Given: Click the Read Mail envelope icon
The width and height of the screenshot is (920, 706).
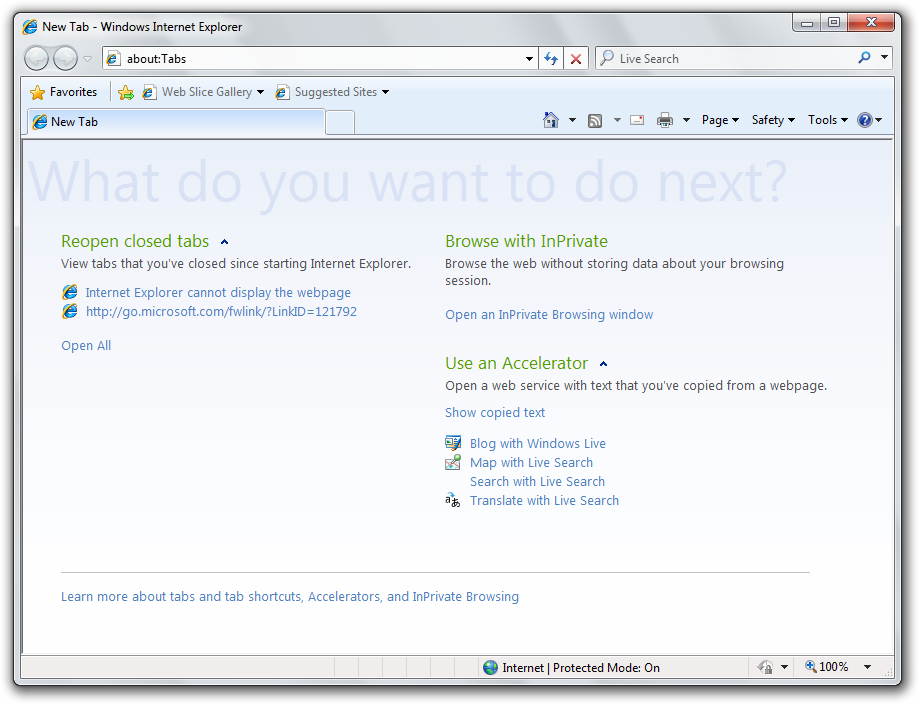Looking at the screenshot, I should (637, 120).
